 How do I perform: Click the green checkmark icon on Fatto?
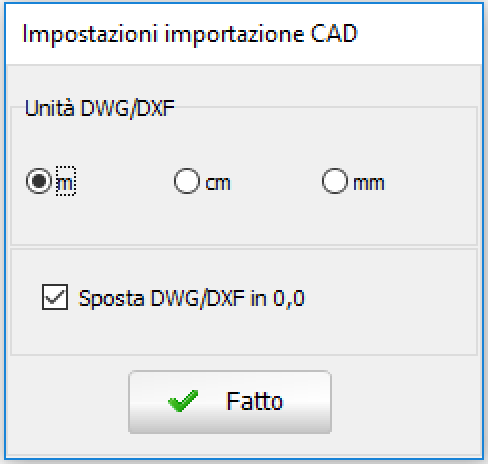(183, 401)
